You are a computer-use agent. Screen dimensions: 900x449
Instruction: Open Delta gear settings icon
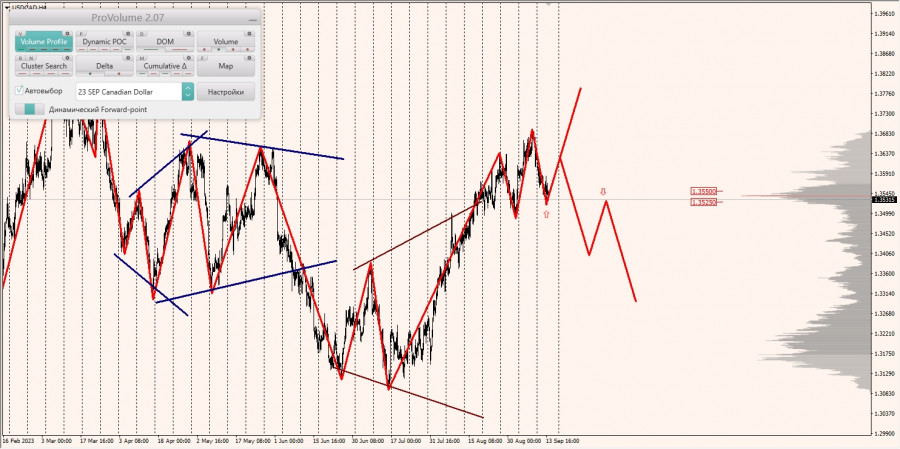(x=128, y=58)
